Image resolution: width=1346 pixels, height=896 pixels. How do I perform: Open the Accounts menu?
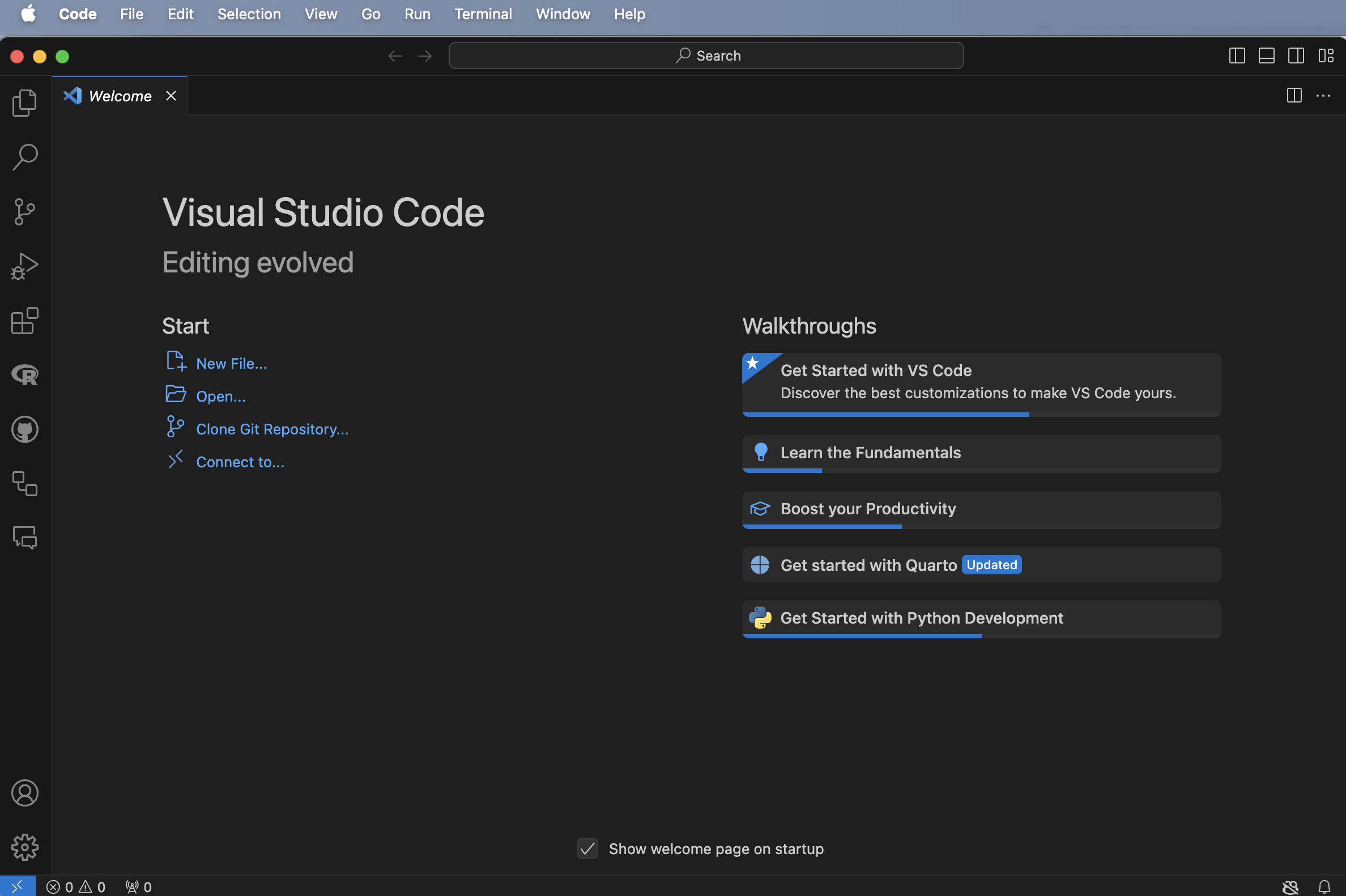[x=24, y=792]
